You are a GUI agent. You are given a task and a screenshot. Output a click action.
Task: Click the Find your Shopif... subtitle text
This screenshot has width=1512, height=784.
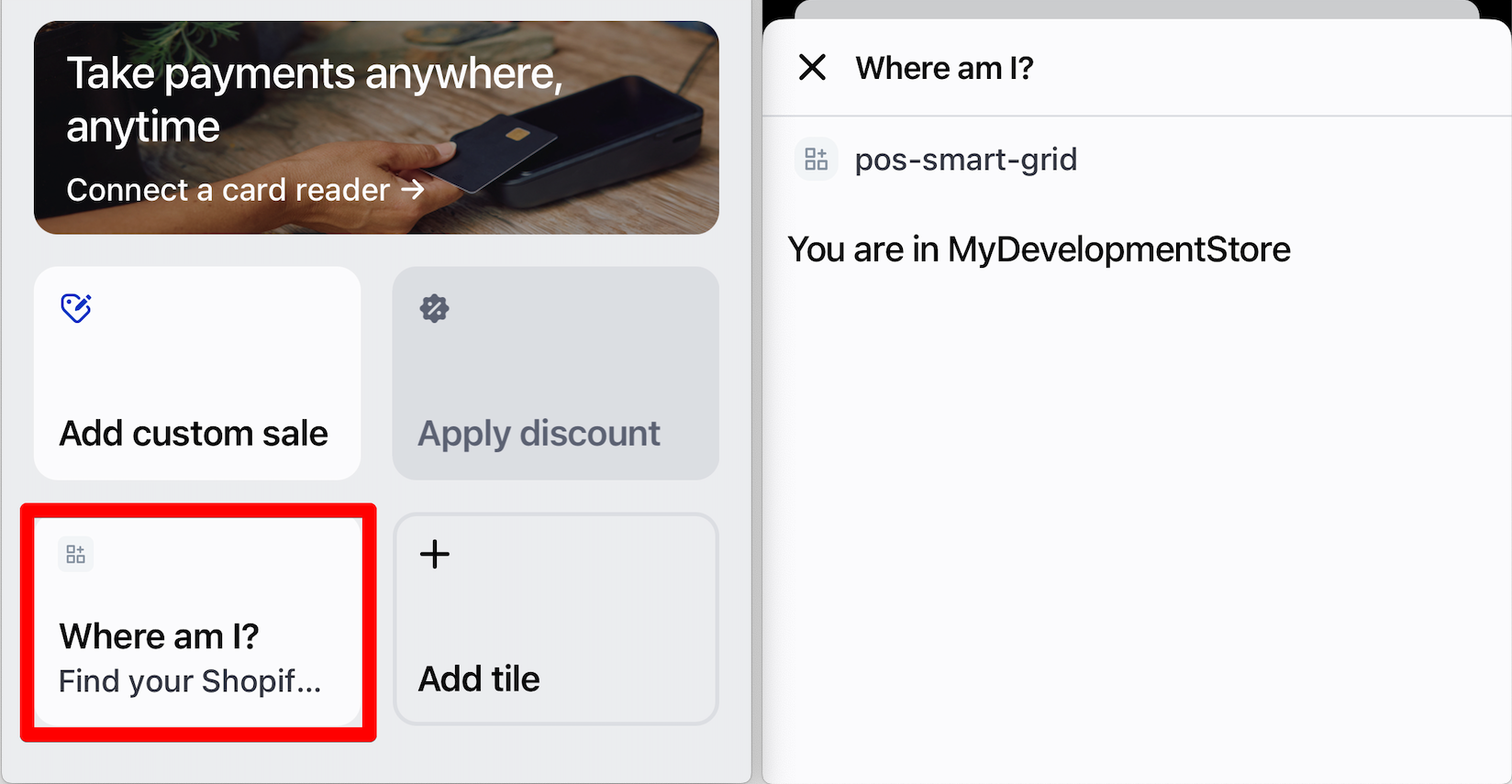pyautogui.click(x=189, y=680)
